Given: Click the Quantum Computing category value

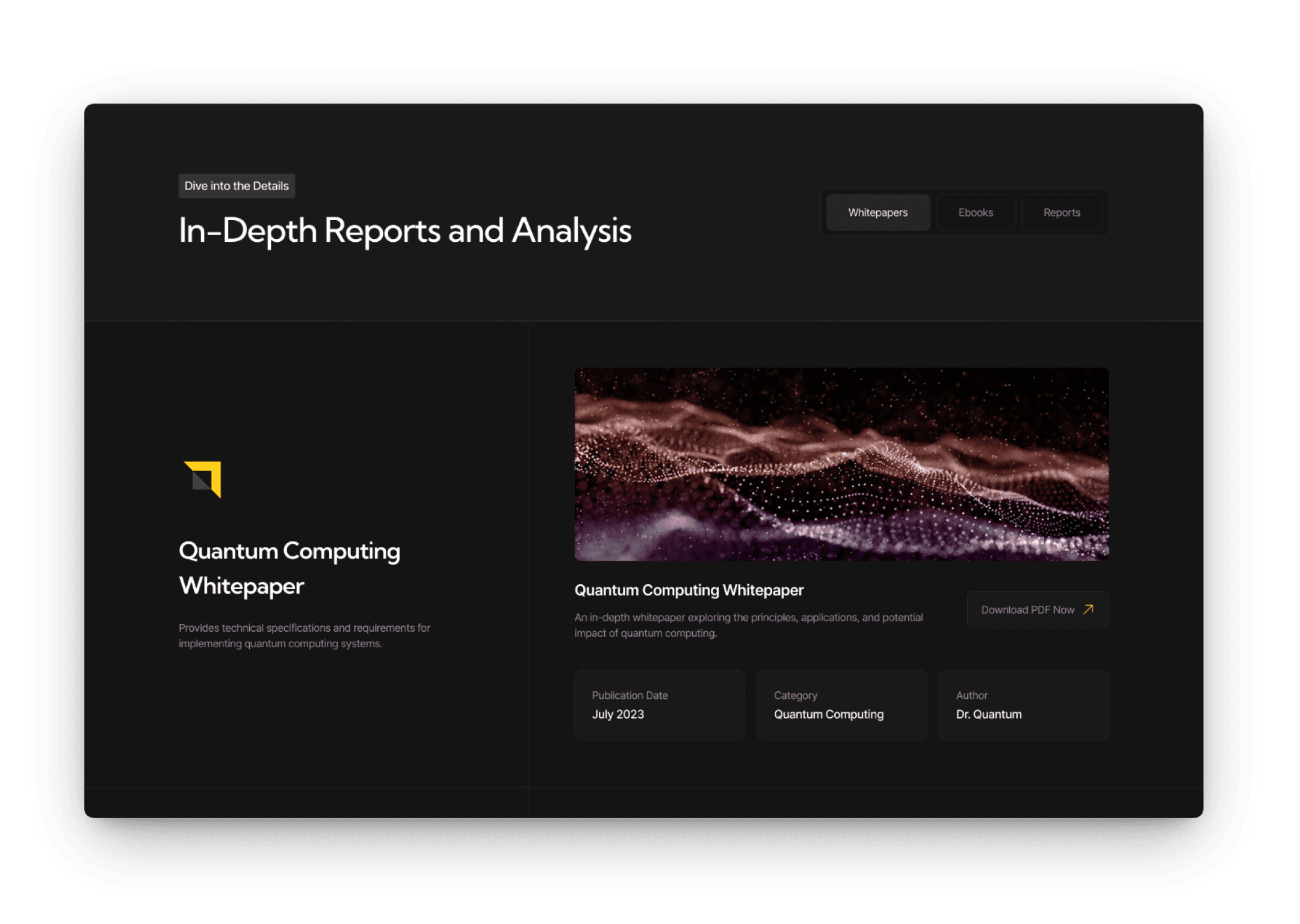Looking at the screenshot, I should (x=828, y=714).
